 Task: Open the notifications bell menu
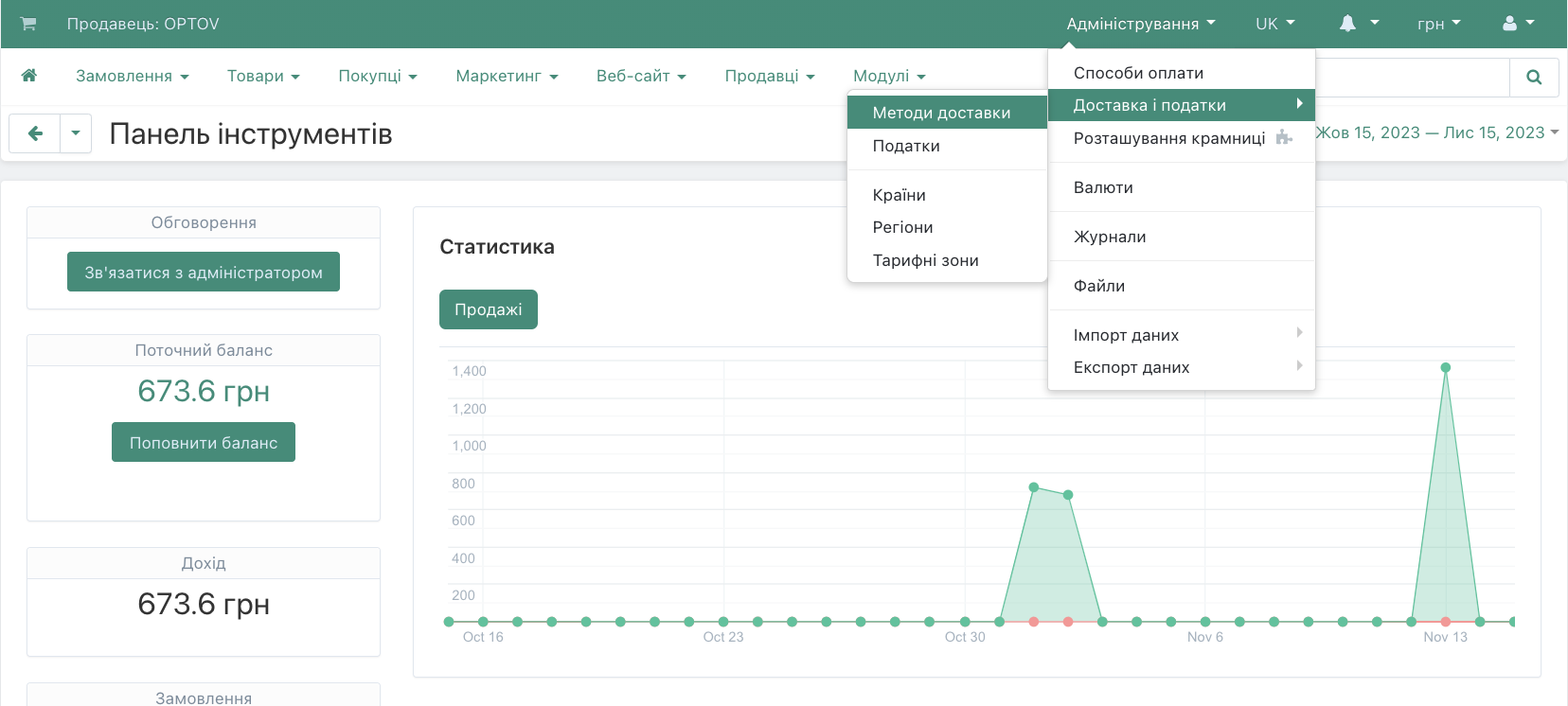1358,24
